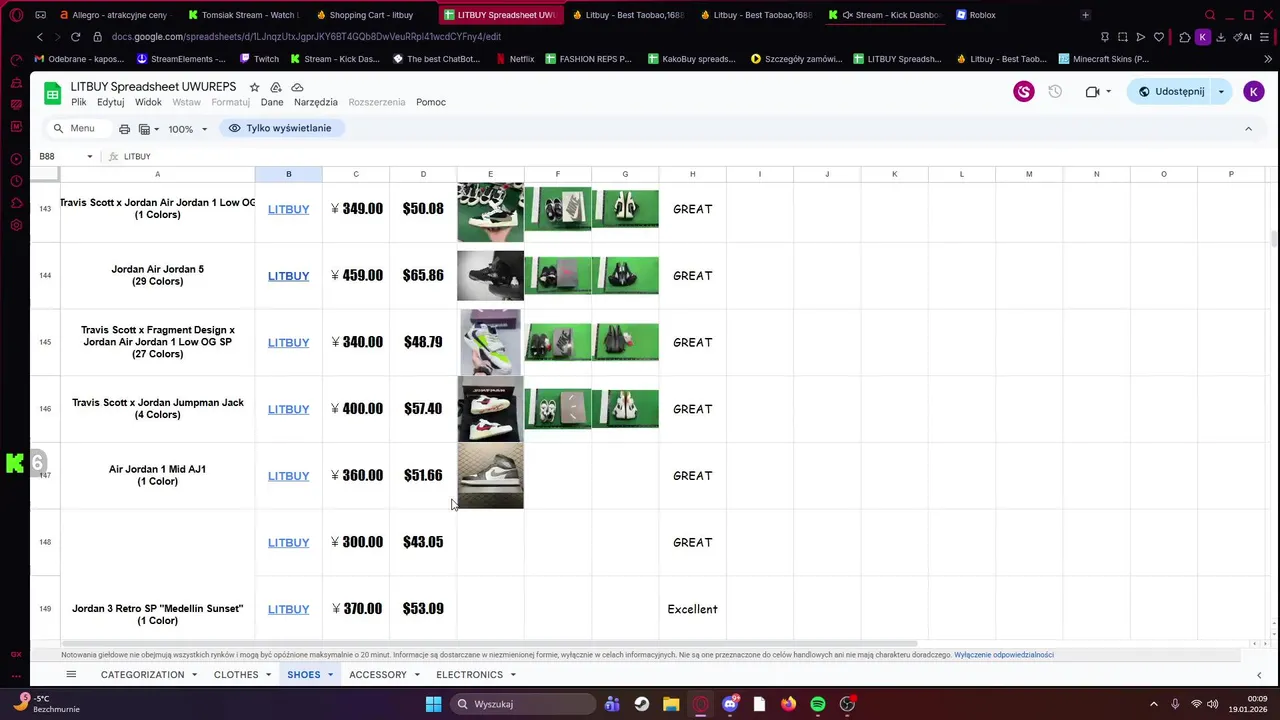Click the Wyszukaj taskbar search box
The width and height of the screenshot is (1280, 720).
[x=521, y=704]
